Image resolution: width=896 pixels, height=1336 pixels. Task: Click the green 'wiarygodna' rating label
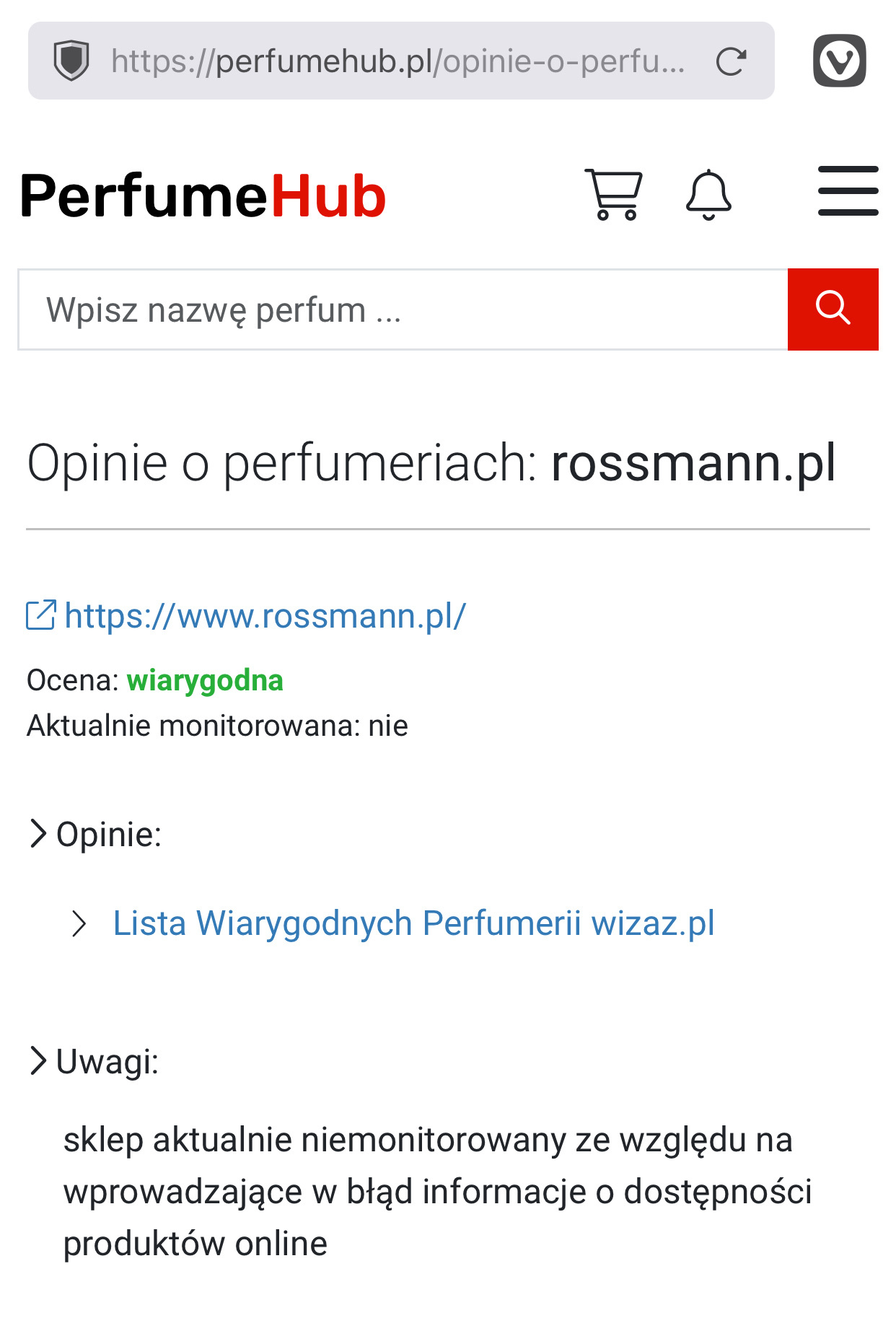(205, 680)
